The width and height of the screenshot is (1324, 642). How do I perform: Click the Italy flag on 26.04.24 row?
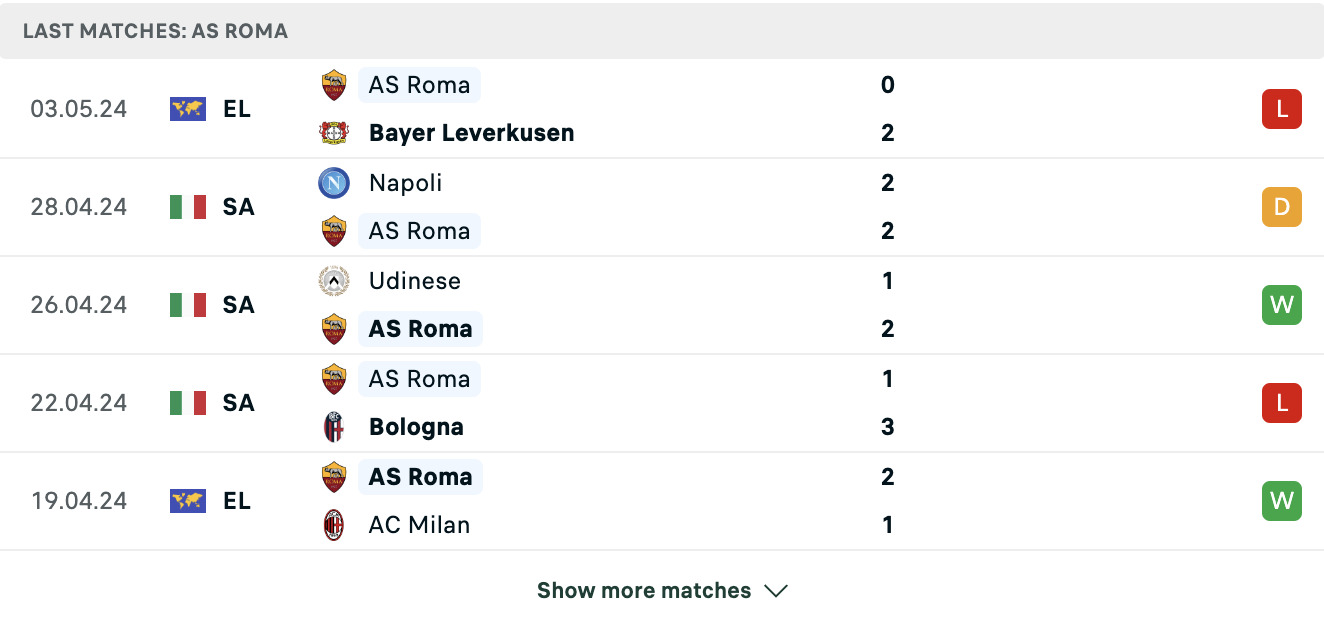click(188, 305)
